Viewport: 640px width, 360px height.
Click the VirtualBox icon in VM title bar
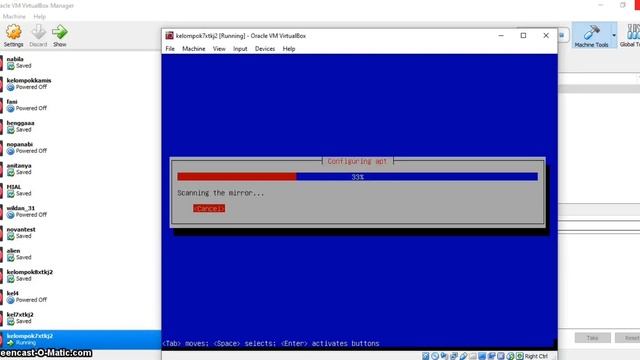[169, 36]
